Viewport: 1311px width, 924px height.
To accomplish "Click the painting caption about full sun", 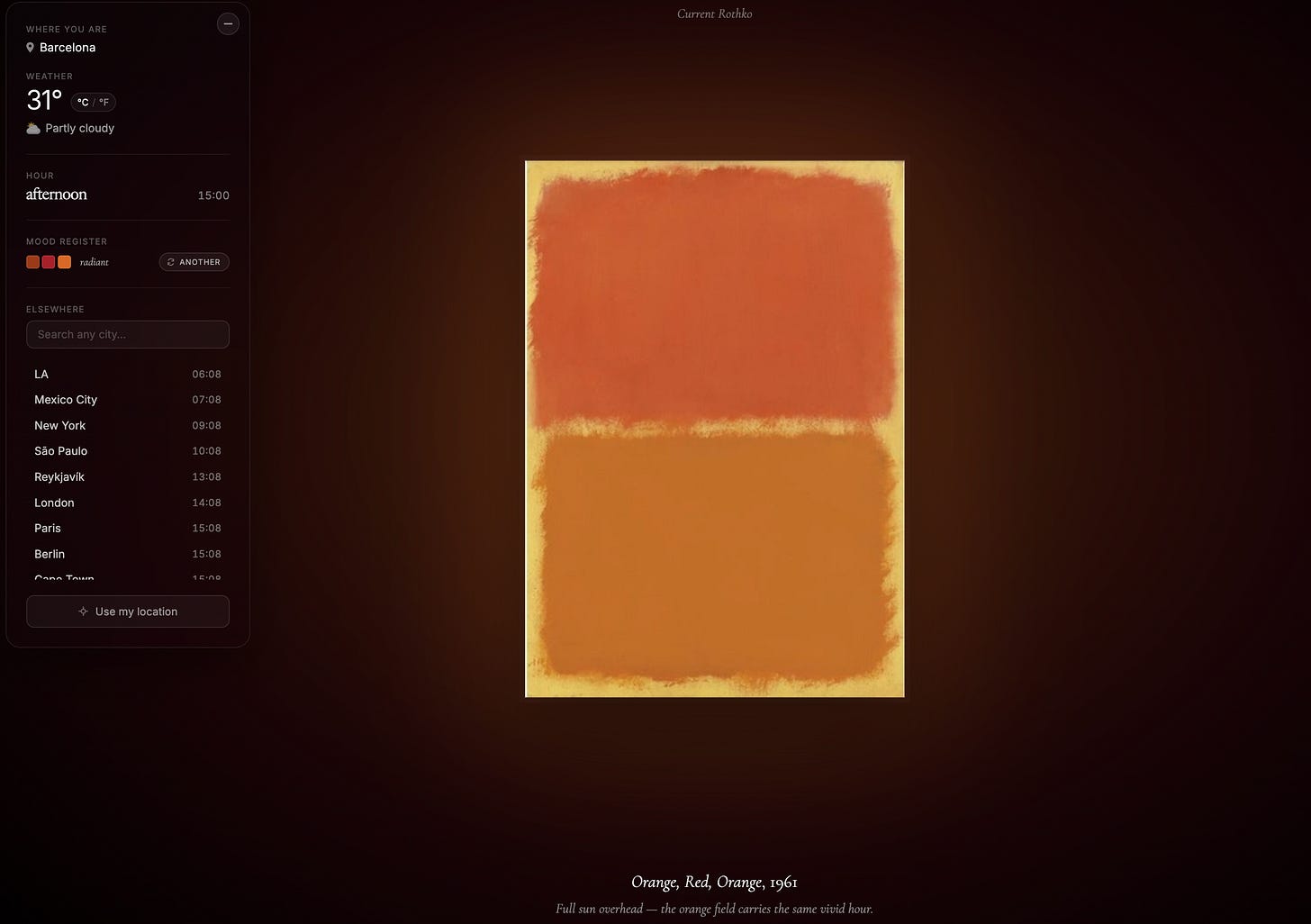I will click(x=715, y=909).
